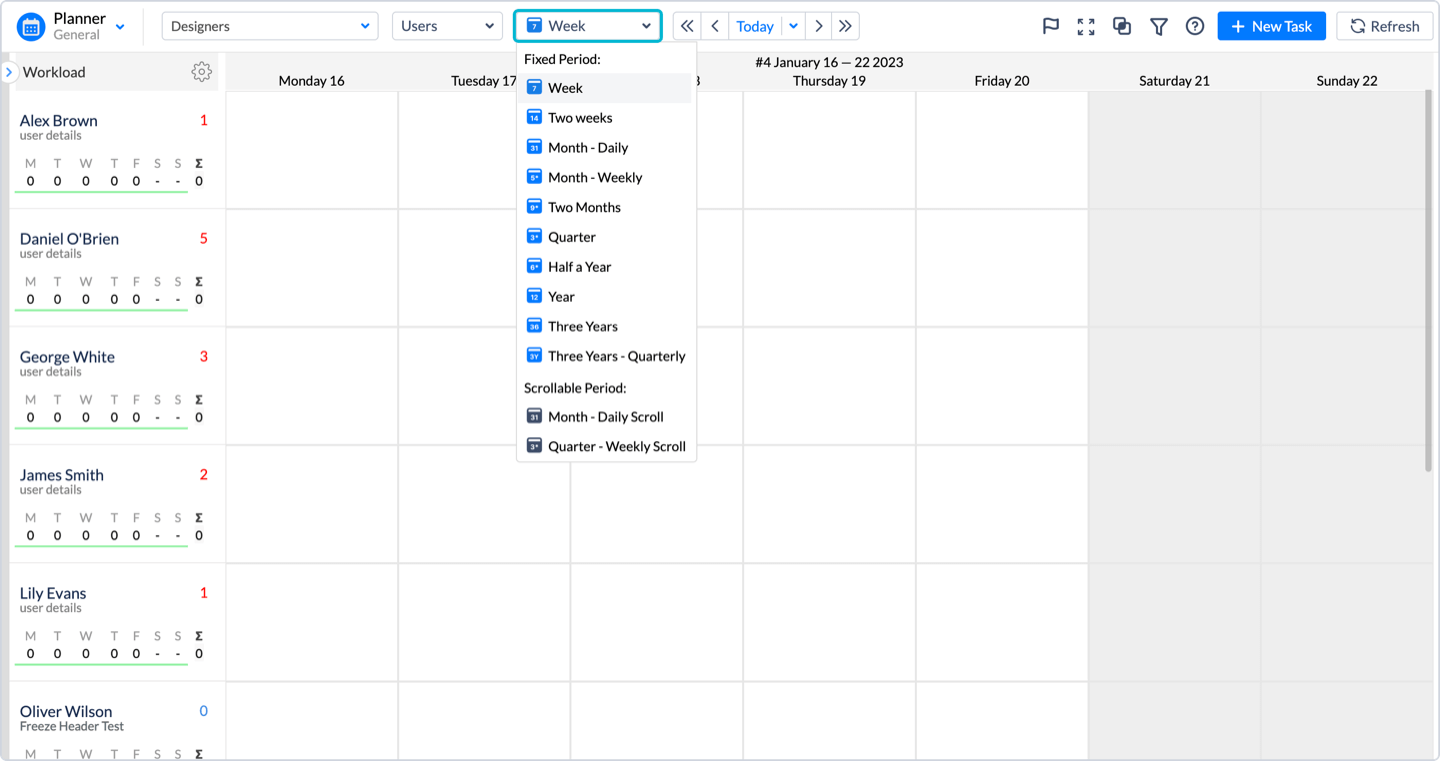The height and width of the screenshot is (761, 1440).
Task: Click the overlapping squares copy icon
Action: pyautogui.click(x=1122, y=26)
